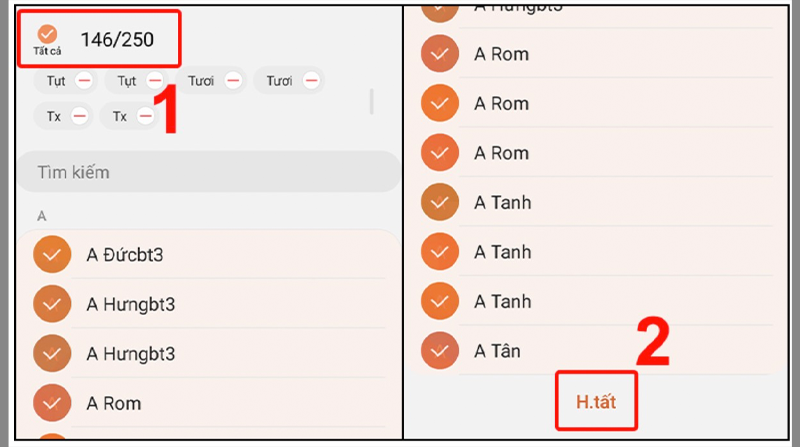Image resolution: width=800 pixels, height=447 pixels.
Task: Remove the first Tụt contact chip
Action: click(x=84, y=81)
